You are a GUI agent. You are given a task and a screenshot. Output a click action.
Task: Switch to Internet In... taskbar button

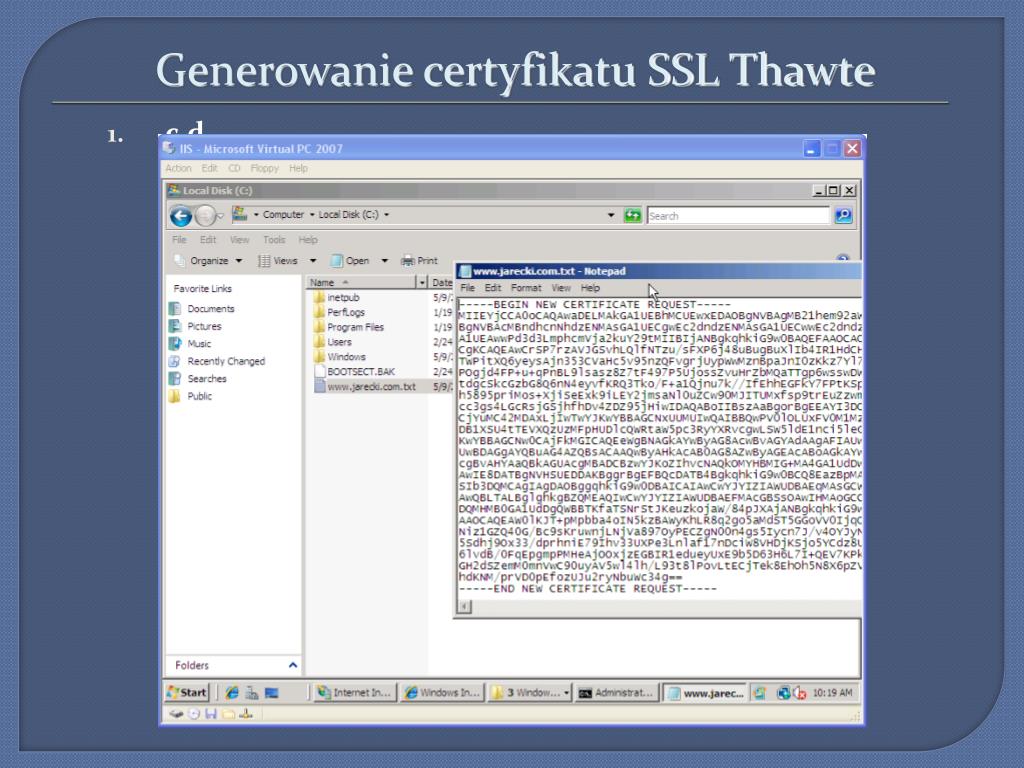coord(354,693)
